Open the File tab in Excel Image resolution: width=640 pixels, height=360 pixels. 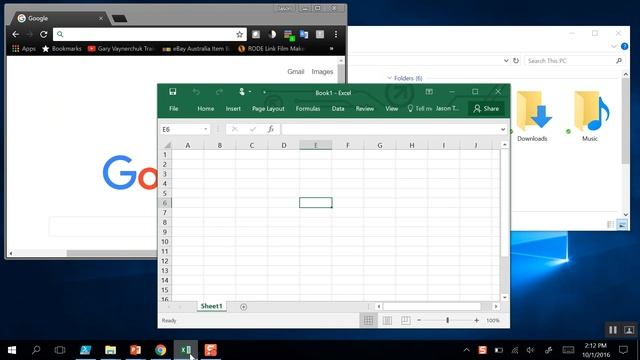pyautogui.click(x=173, y=109)
